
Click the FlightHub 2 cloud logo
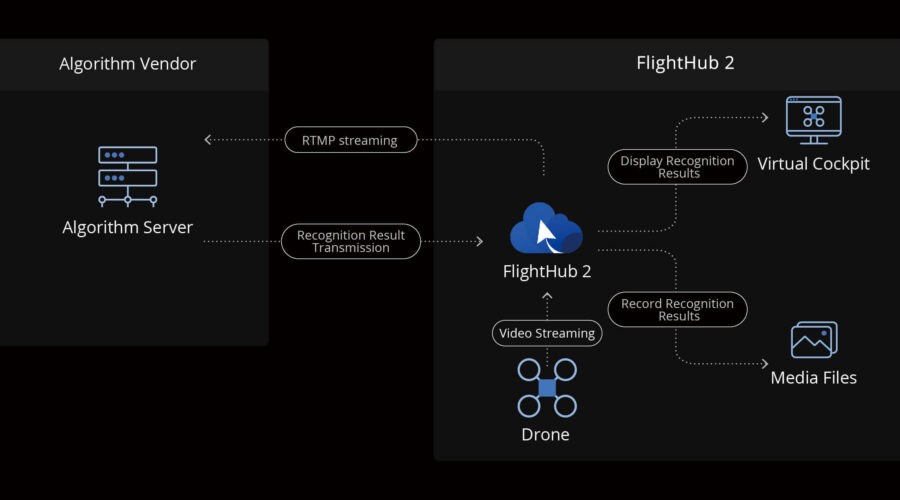click(x=546, y=229)
